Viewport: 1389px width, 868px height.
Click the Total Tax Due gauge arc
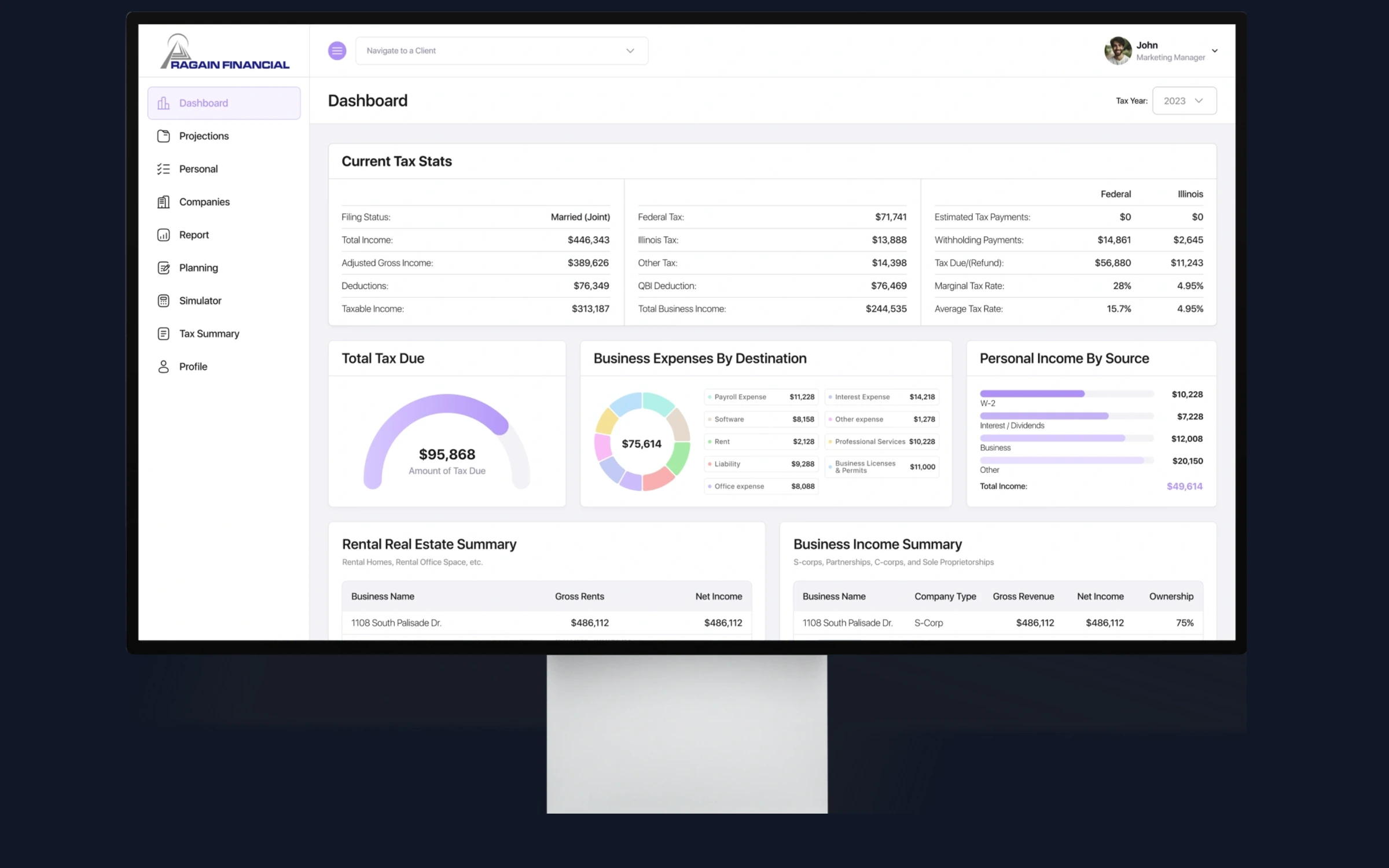(x=447, y=403)
